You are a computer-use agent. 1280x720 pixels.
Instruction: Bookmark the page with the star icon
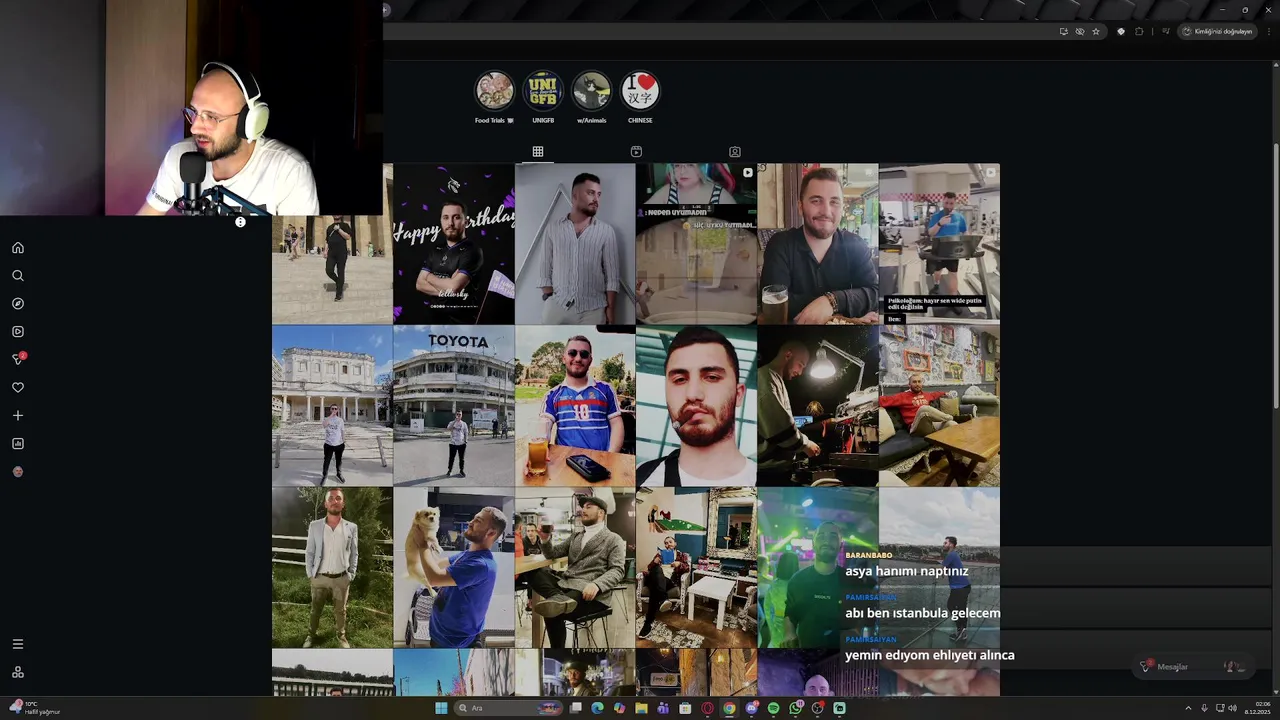(x=1096, y=31)
